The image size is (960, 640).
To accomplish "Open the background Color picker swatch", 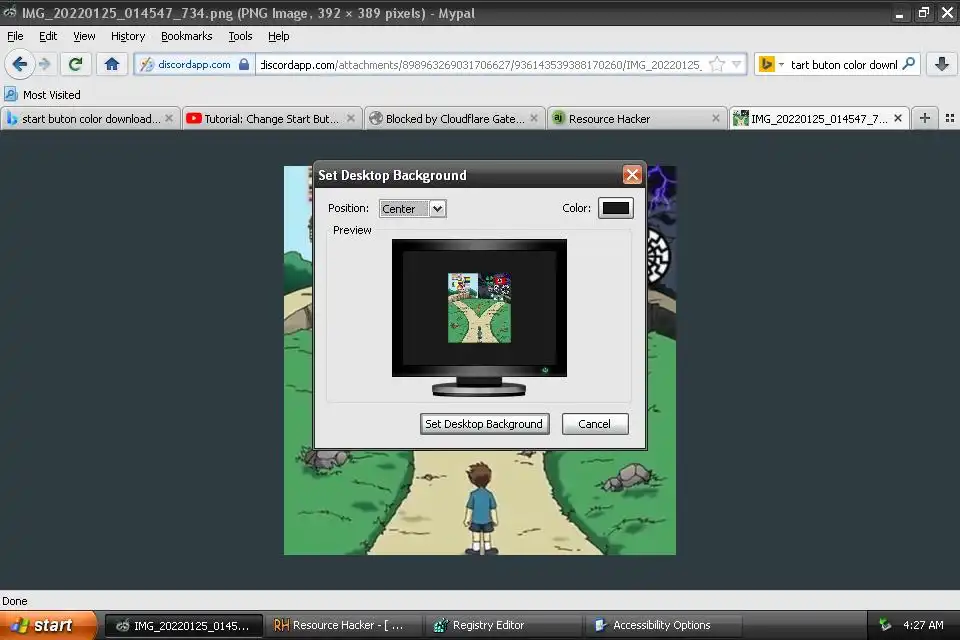I will [x=615, y=208].
